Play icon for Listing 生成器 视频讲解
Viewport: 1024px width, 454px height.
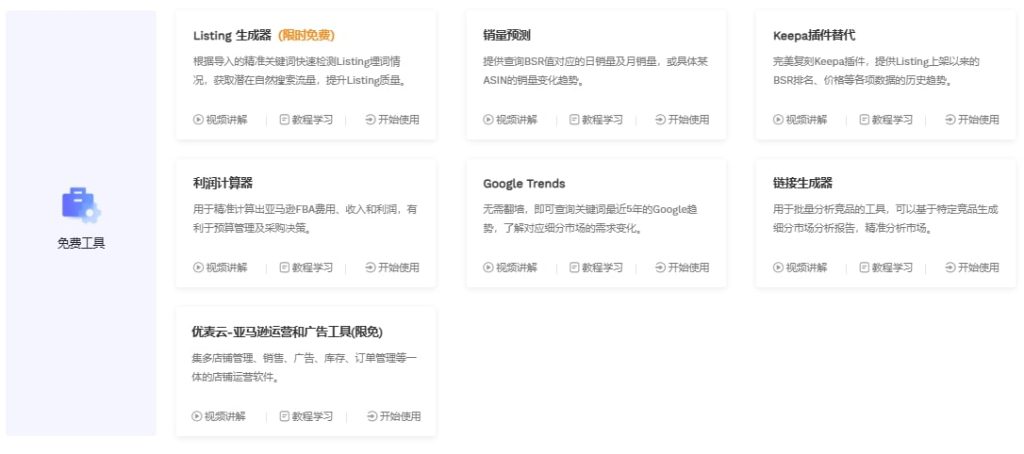tap(198, 120)
